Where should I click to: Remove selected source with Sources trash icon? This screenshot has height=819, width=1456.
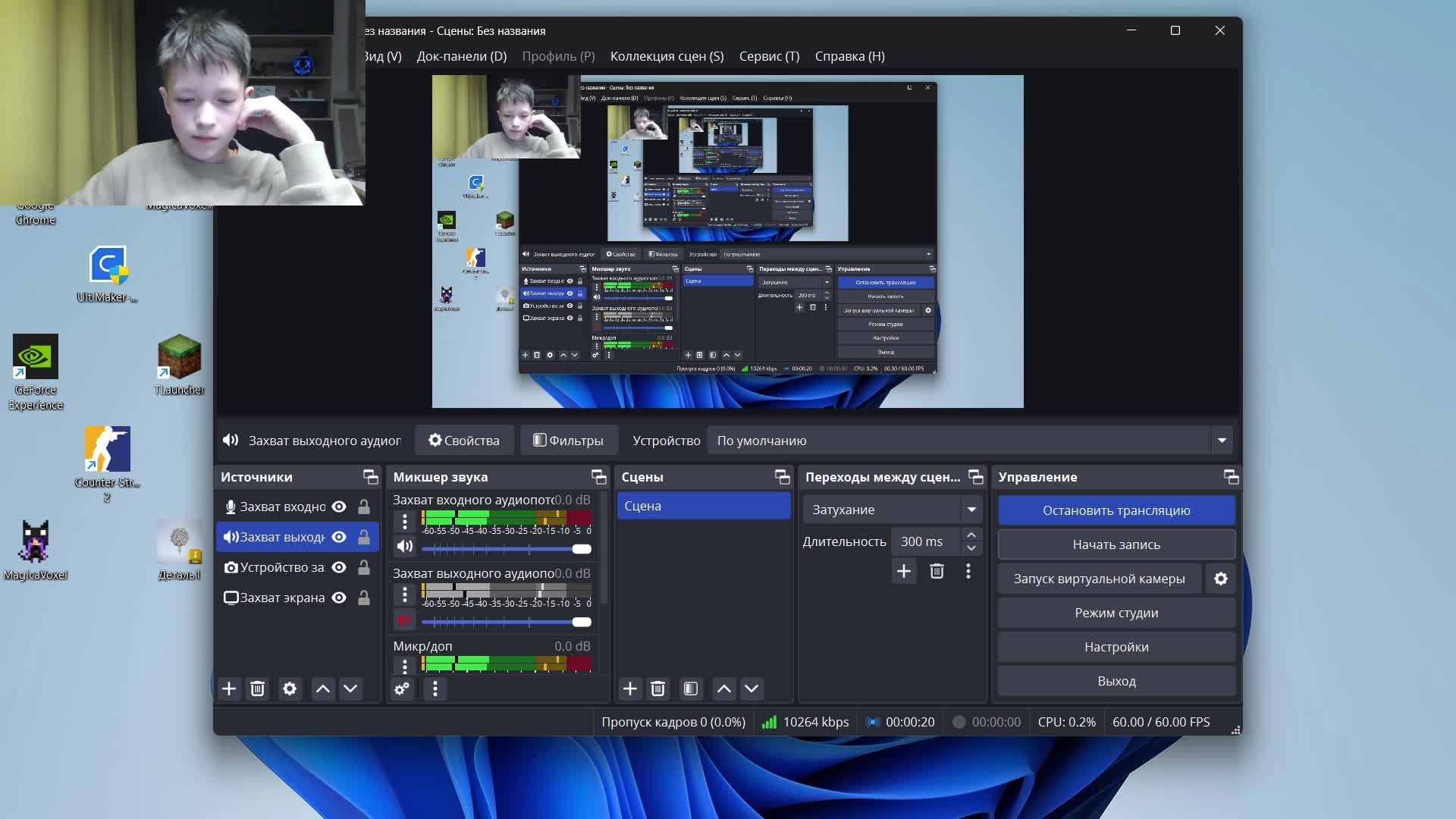(x=258, y=689)
